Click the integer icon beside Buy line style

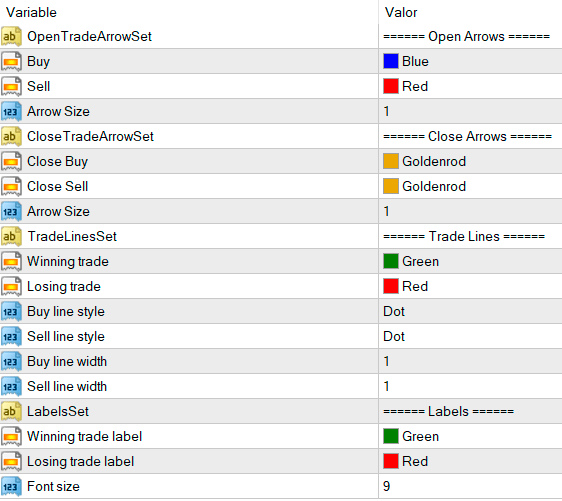[x=11, y=311]
